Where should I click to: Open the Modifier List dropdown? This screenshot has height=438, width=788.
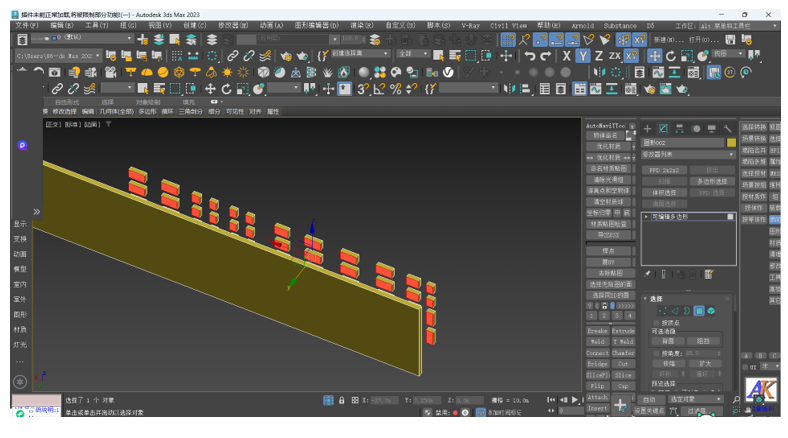688,155
